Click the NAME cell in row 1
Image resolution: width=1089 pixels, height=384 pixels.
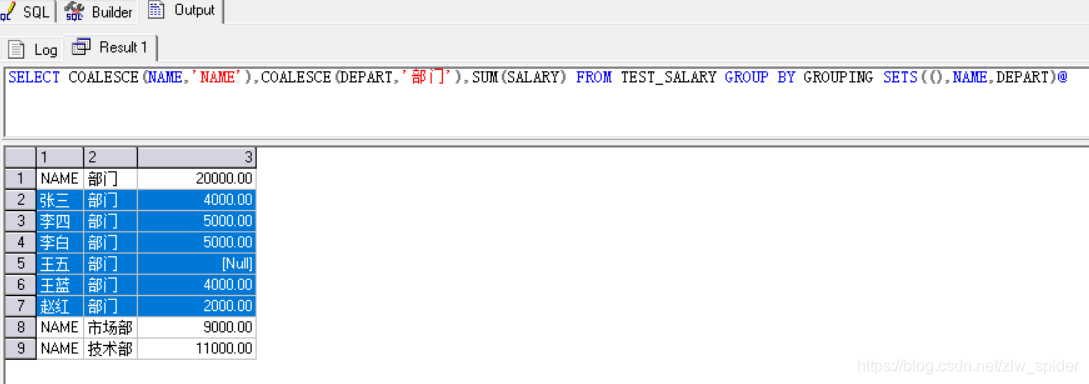pos(60,178)
